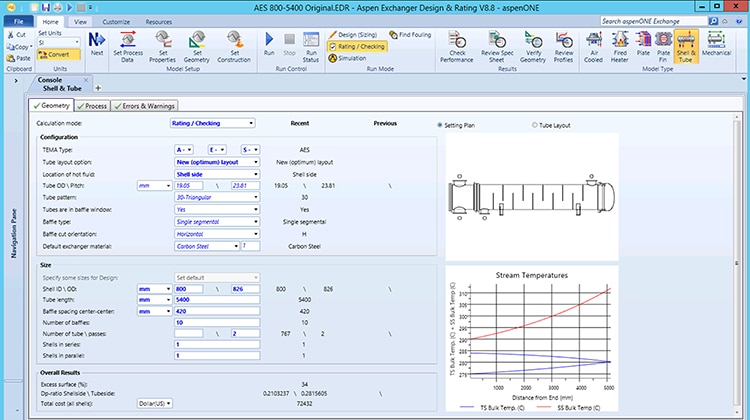This screenshot has height=420, width=750.
Task: Open Check Performance results
Action: 457,46
